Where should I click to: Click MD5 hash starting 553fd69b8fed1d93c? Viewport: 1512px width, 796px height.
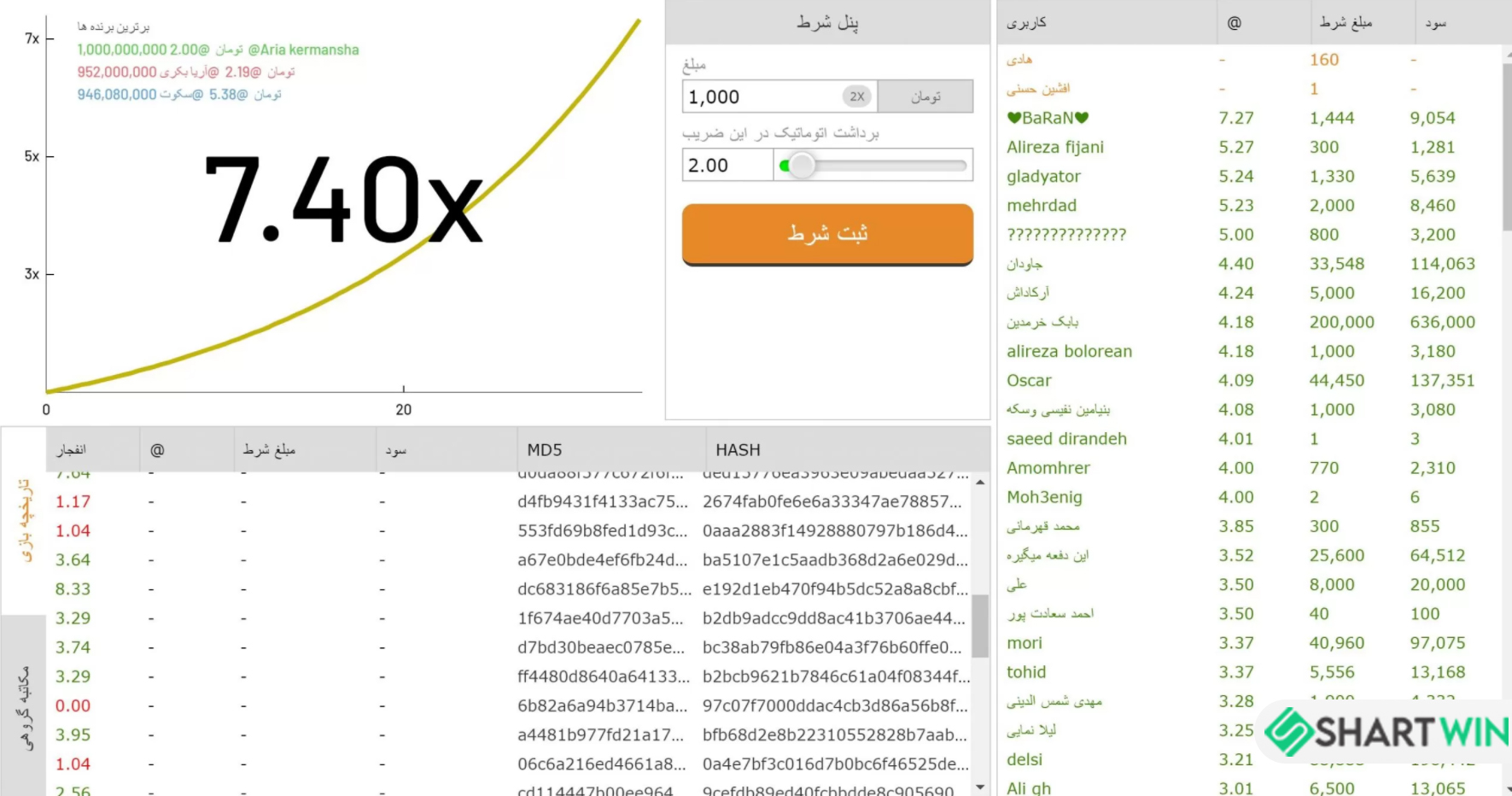(x=603, y=530)
